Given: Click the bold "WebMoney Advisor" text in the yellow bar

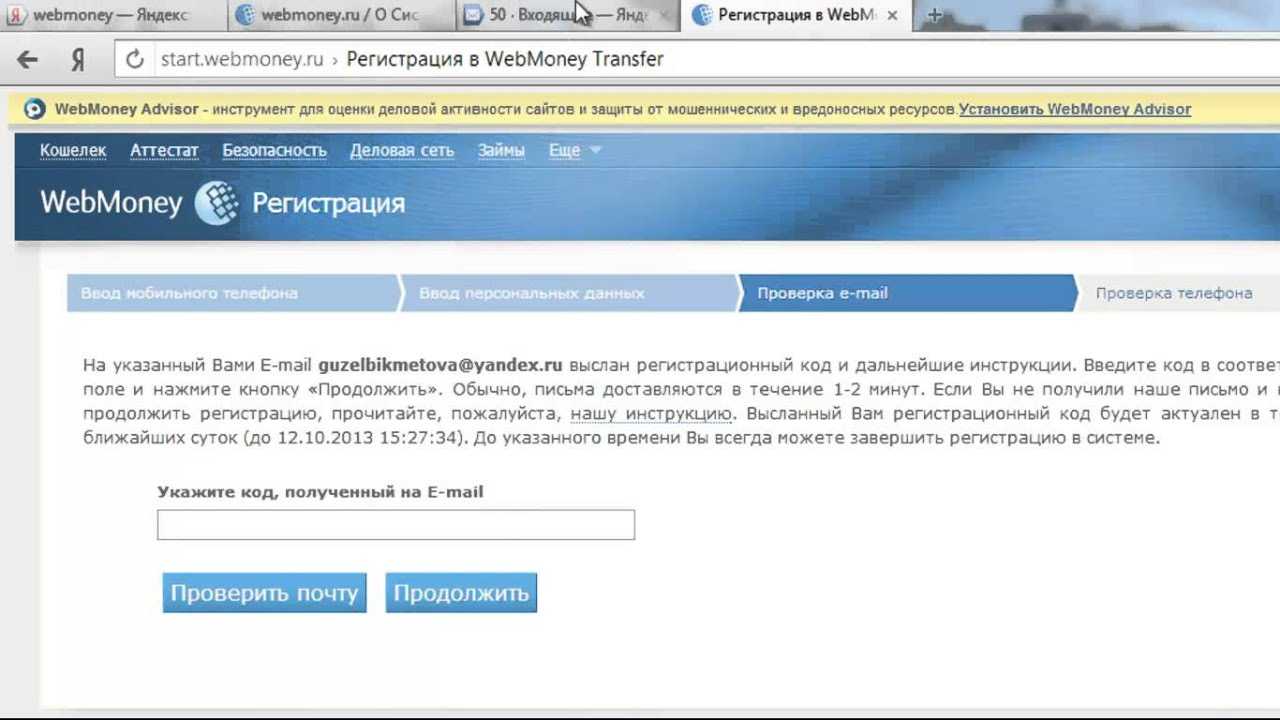Looking at the screenshot, I should point(127,109).
